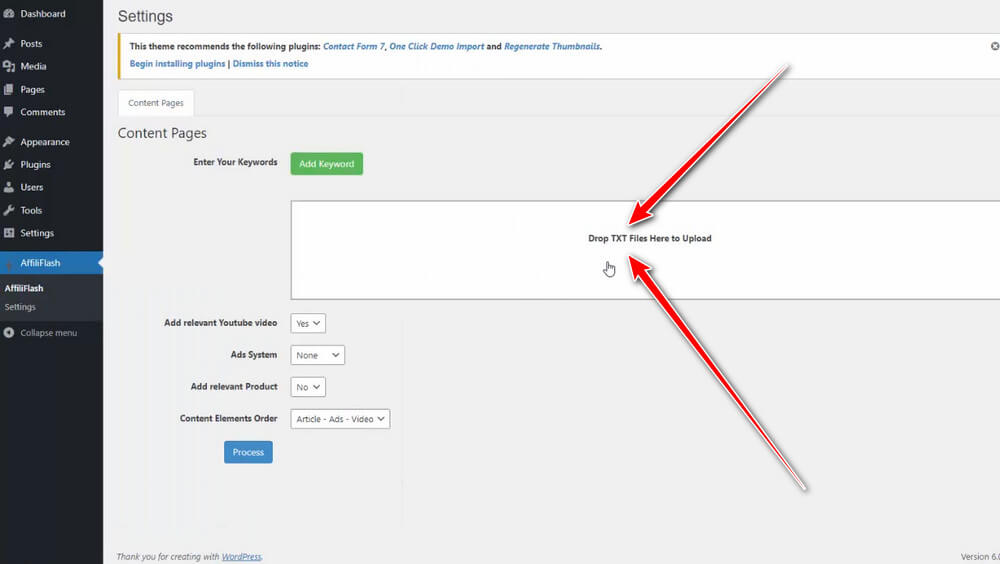Viewport: 1000px width, 564px height.
Task: Open the One Click Demo Import link
Action: click(437, 46)
